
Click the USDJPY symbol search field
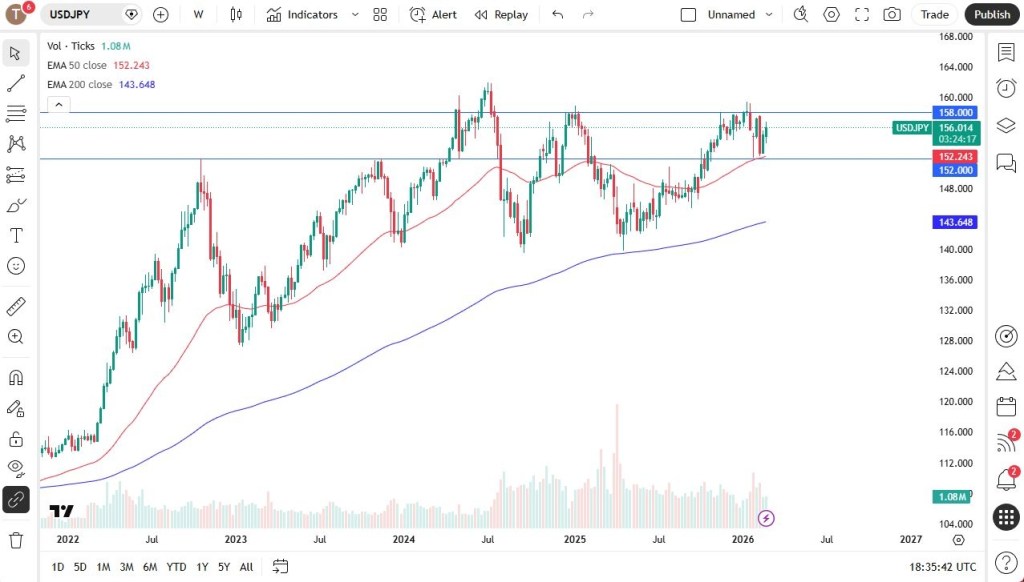pos(84,15)
